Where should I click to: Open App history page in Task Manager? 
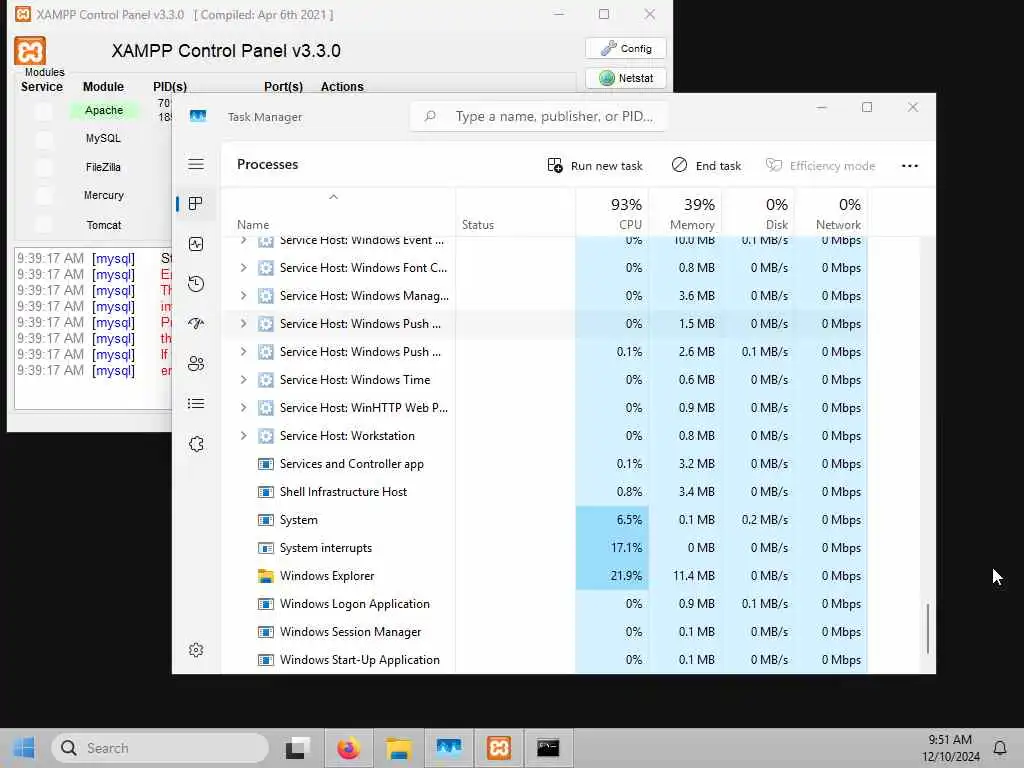pyautogui.click(x=196, y=283)
